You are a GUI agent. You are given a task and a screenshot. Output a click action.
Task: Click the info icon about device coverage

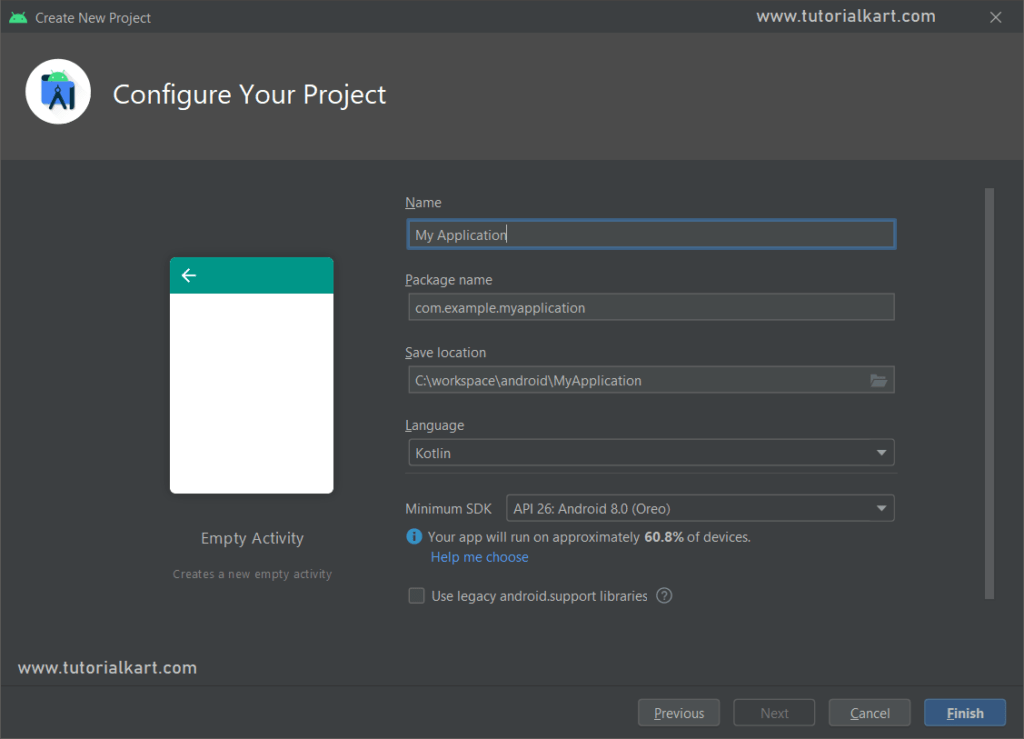point(414,536)
